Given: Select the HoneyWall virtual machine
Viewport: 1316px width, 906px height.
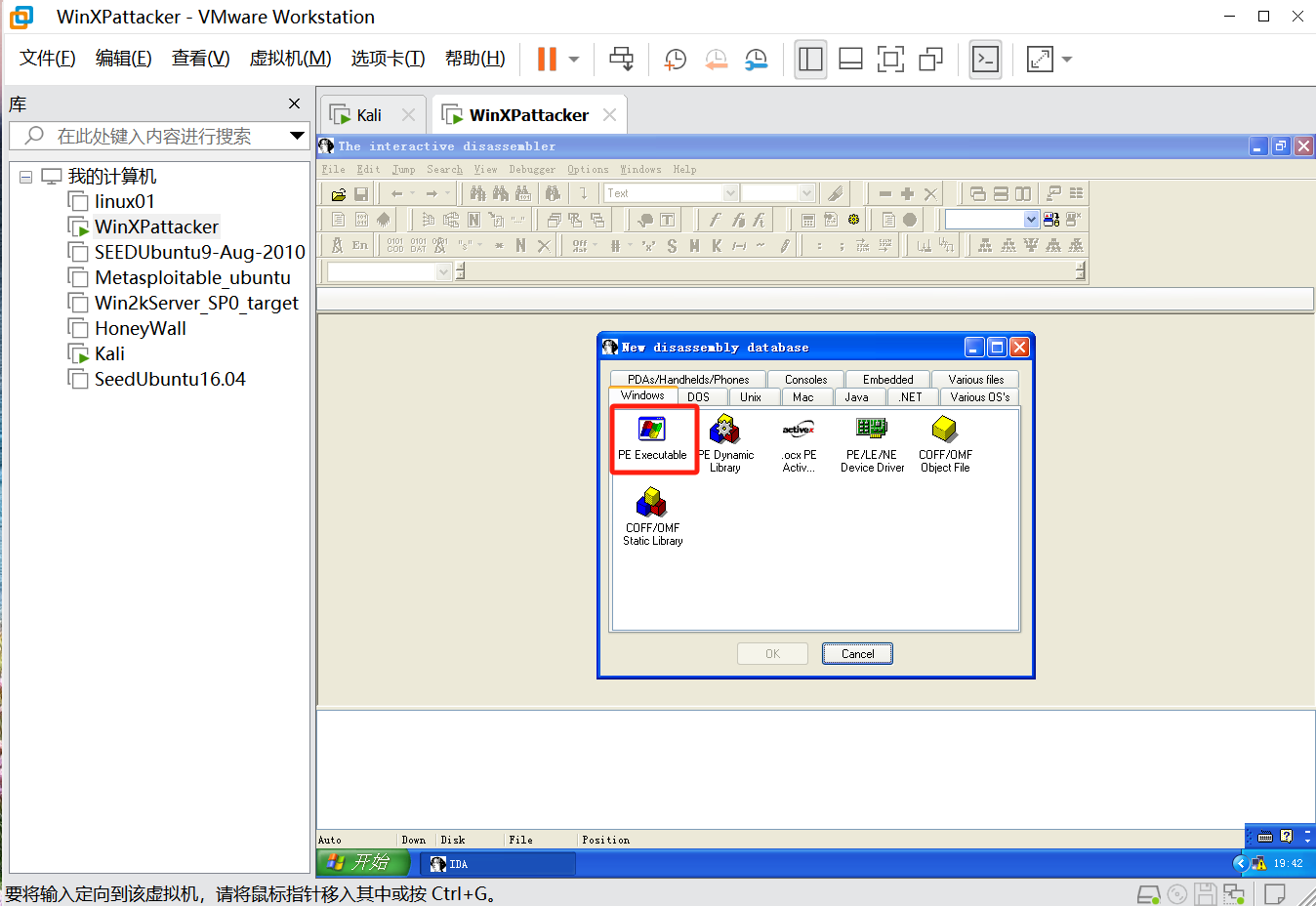Looking at the screenshot, I should pyautogui.click(x=140, y=328).
